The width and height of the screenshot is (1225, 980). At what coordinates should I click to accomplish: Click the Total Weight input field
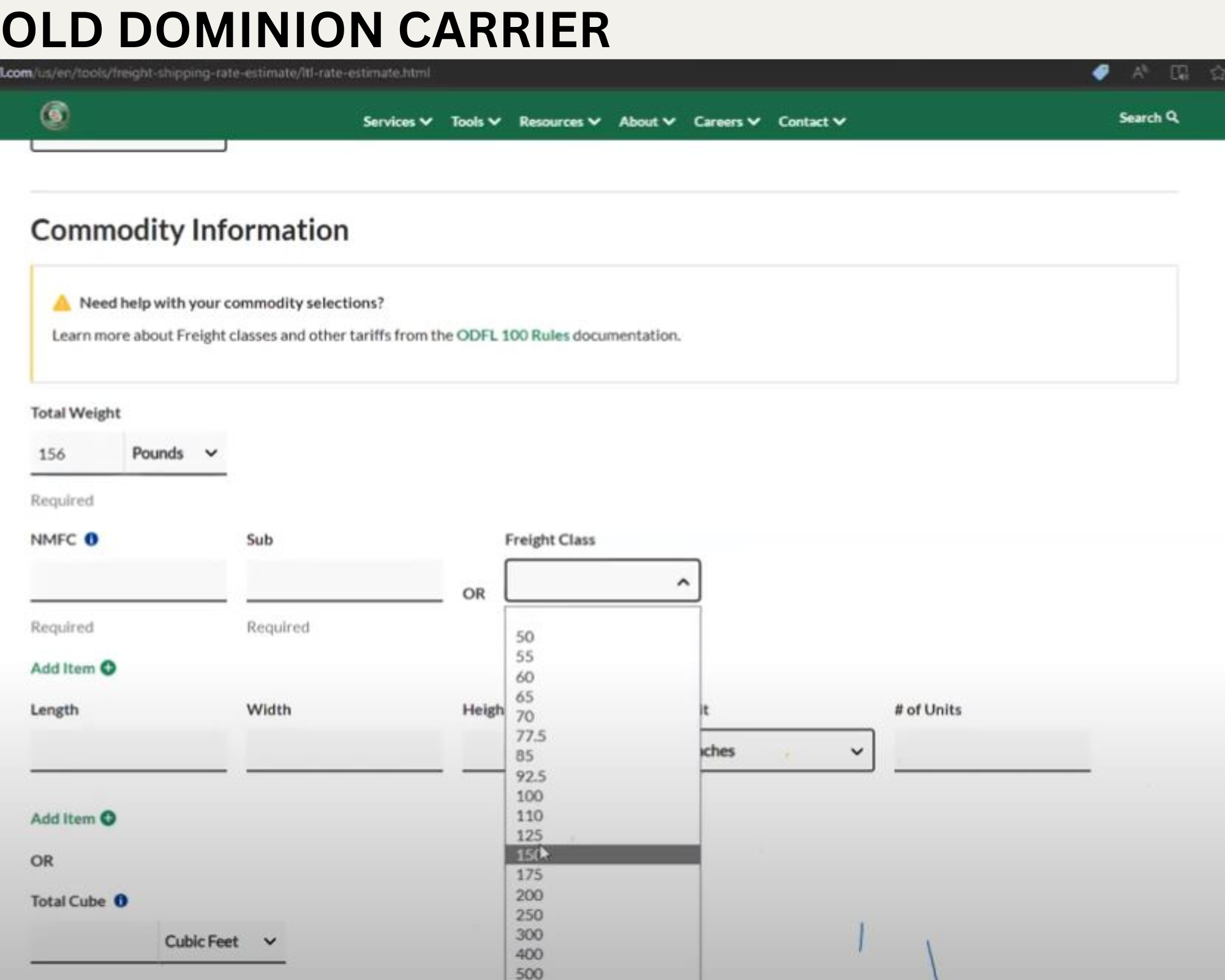(77, 454)
